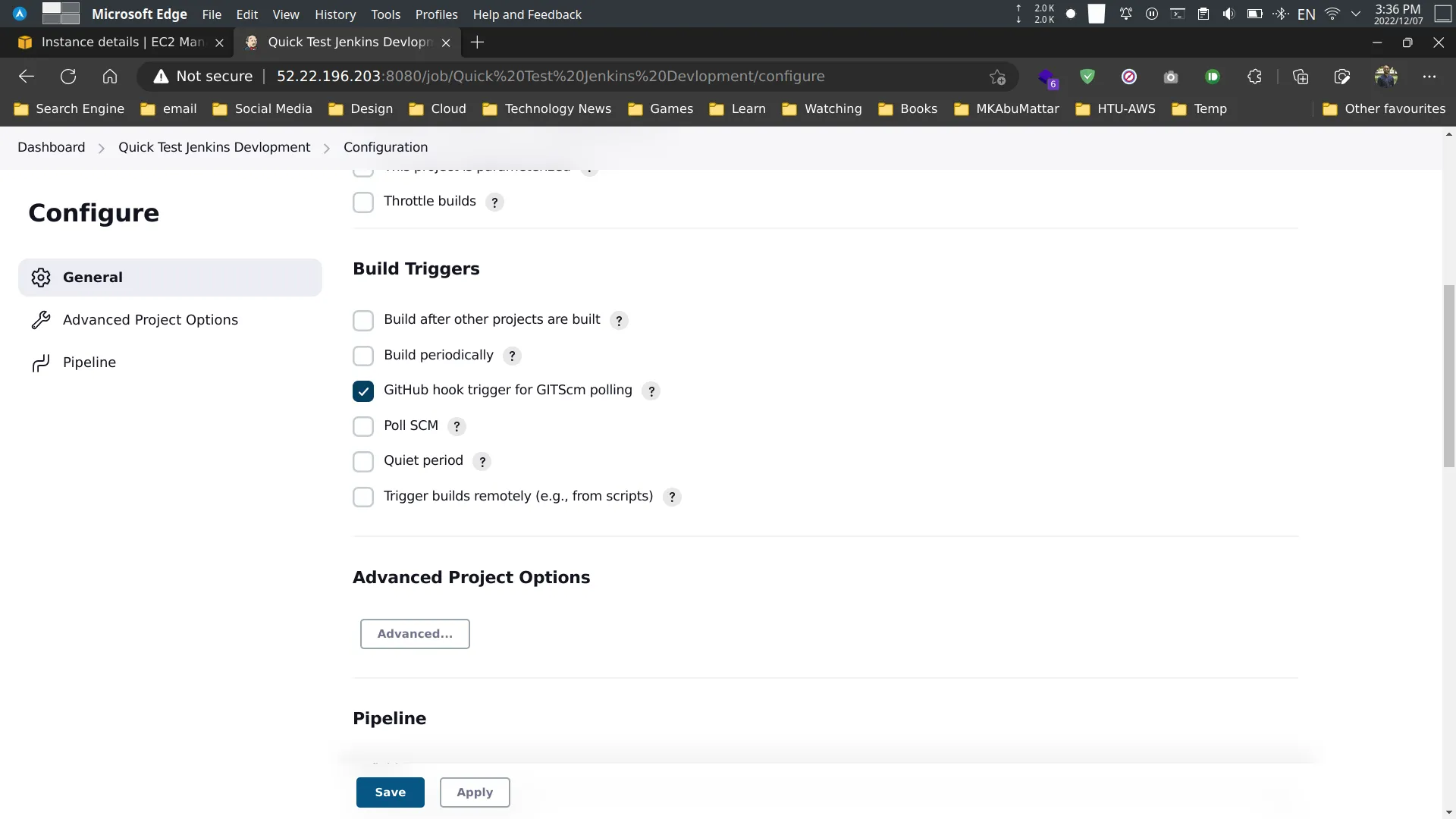Click the Advanced Project Options icon
The height and width of the screenshot is (819, 1456).
tap(41, 319)
